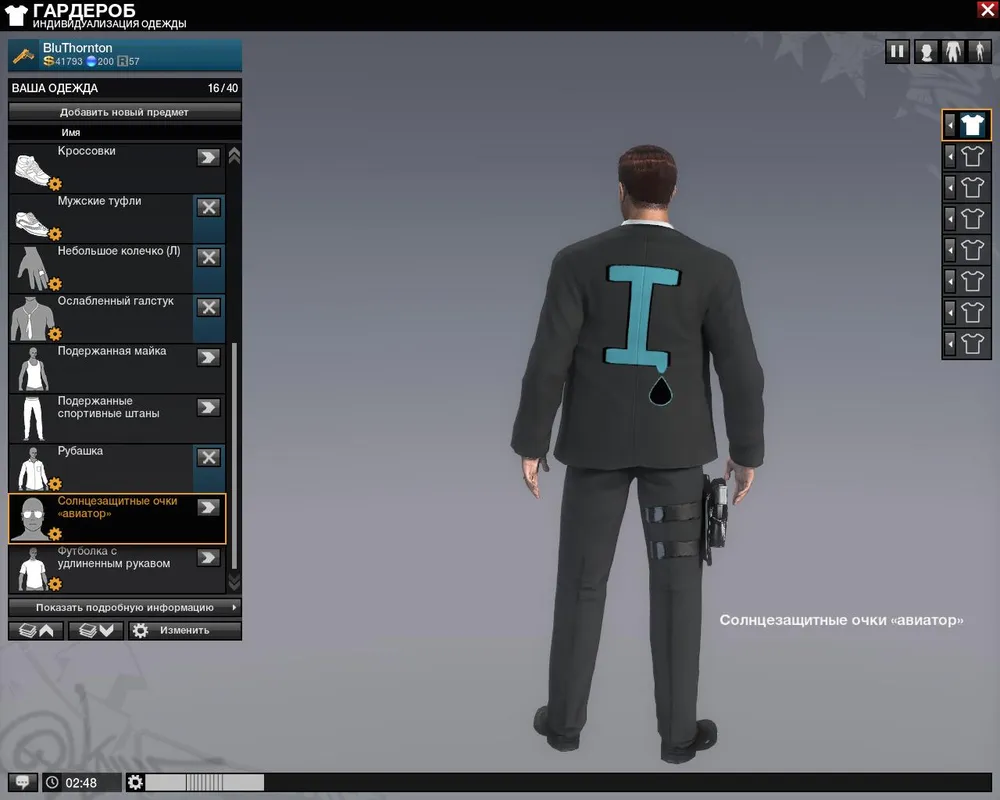This screenshot has width=1000, height=800.
Task: Click gear badge on Рубашка item
Action: [x=55, y=484]
